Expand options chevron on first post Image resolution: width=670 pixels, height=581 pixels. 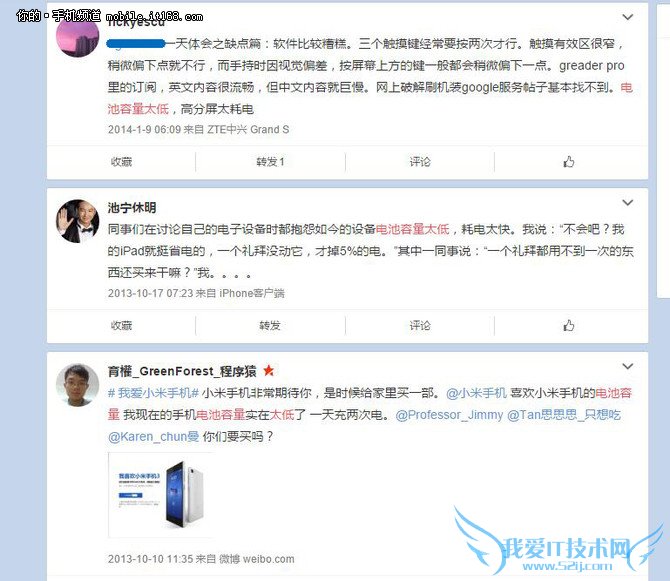[627, 17]
